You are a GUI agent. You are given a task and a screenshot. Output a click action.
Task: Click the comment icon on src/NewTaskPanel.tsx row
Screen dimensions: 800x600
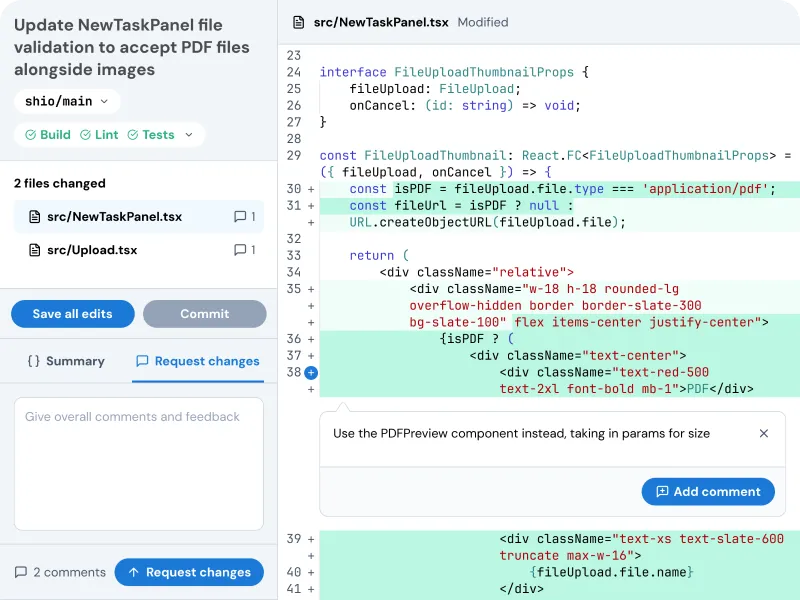click(240, 216)
